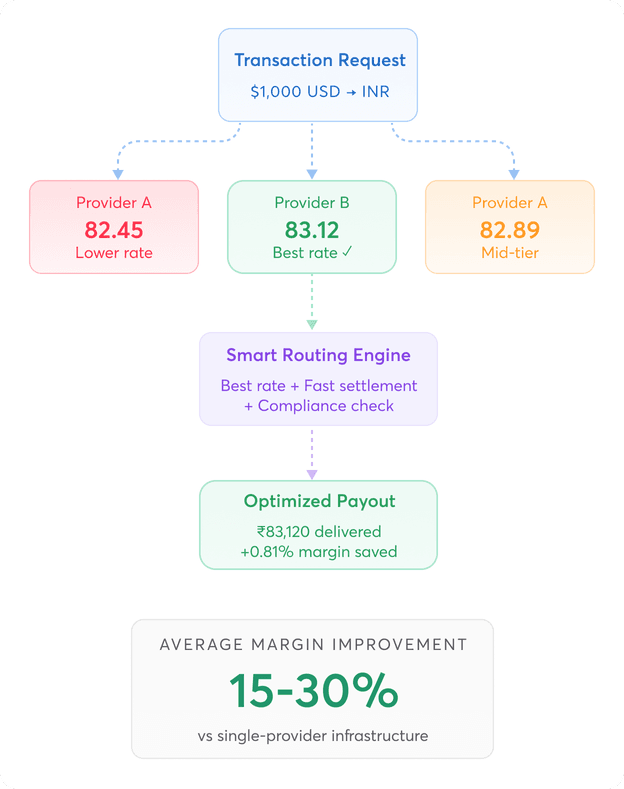Screen dimensions: 624x789
Task: Click the rupee symbol in the delivered amount
Action: (260, 532)
